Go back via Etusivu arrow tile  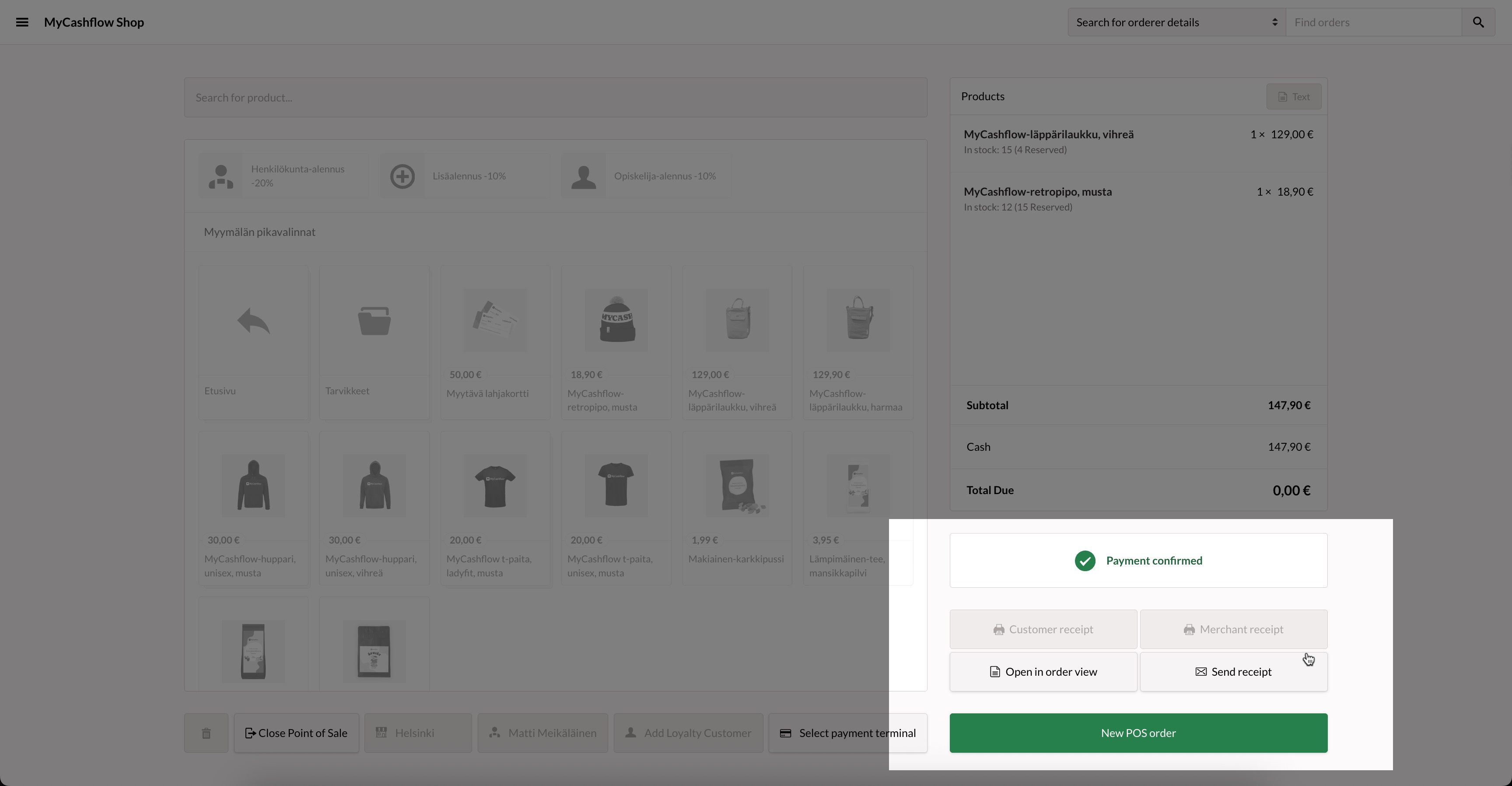coord(254,321)
